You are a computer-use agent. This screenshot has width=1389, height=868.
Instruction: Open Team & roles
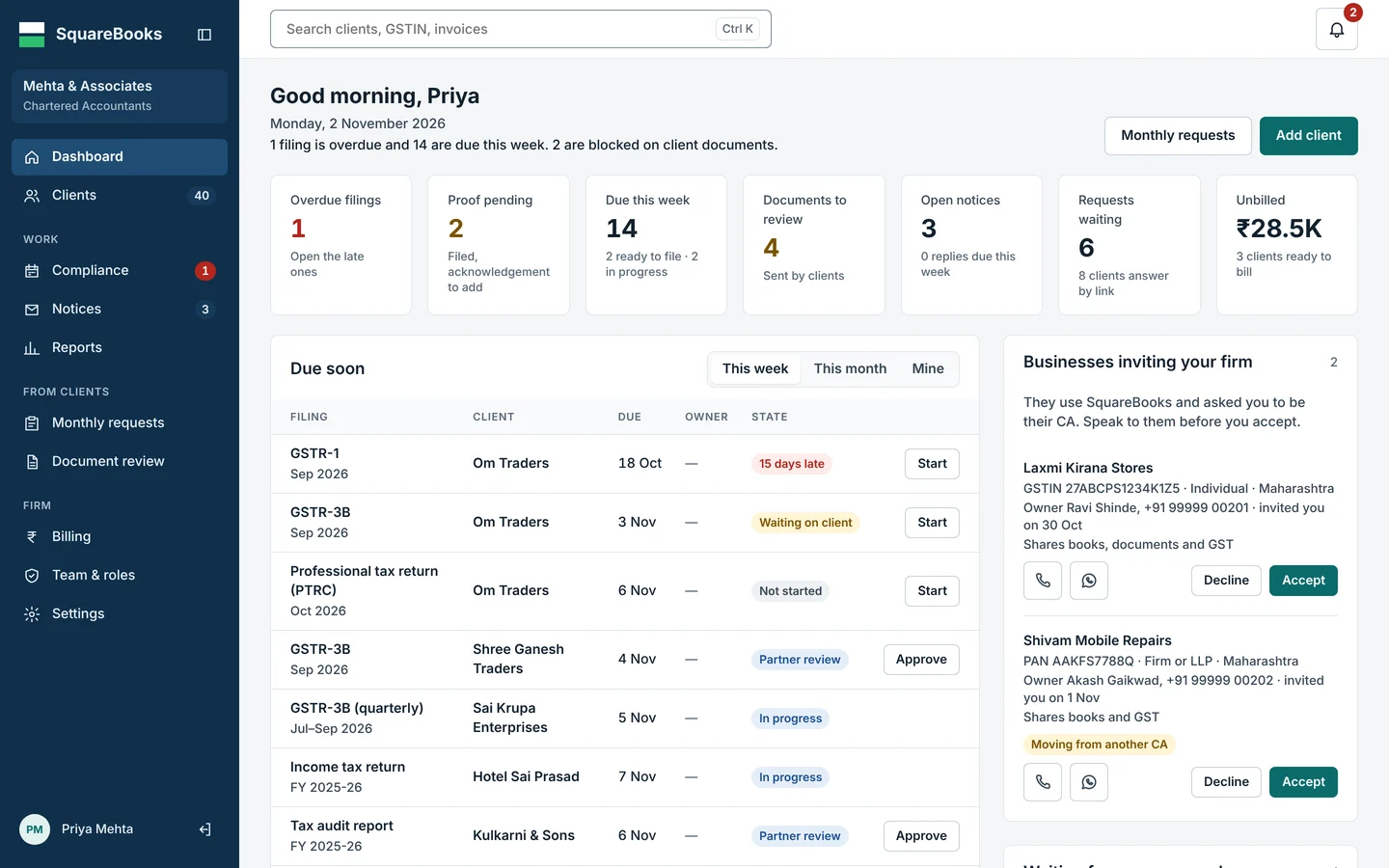(120, 576)
